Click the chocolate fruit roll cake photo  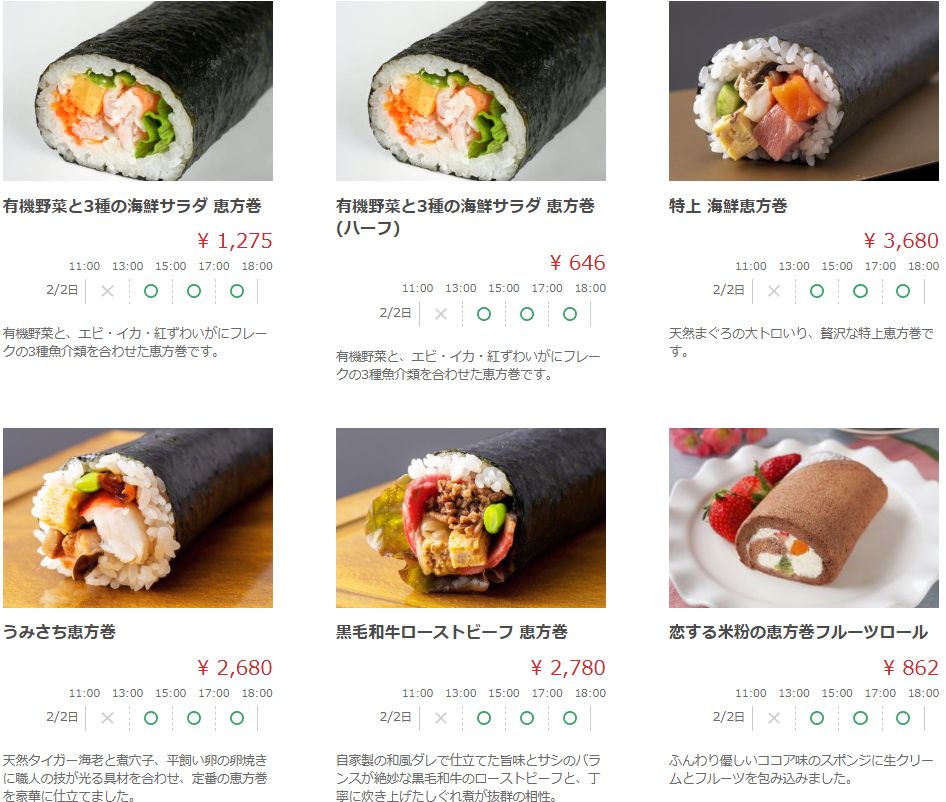pyautogui.click(x=804, y=518)
